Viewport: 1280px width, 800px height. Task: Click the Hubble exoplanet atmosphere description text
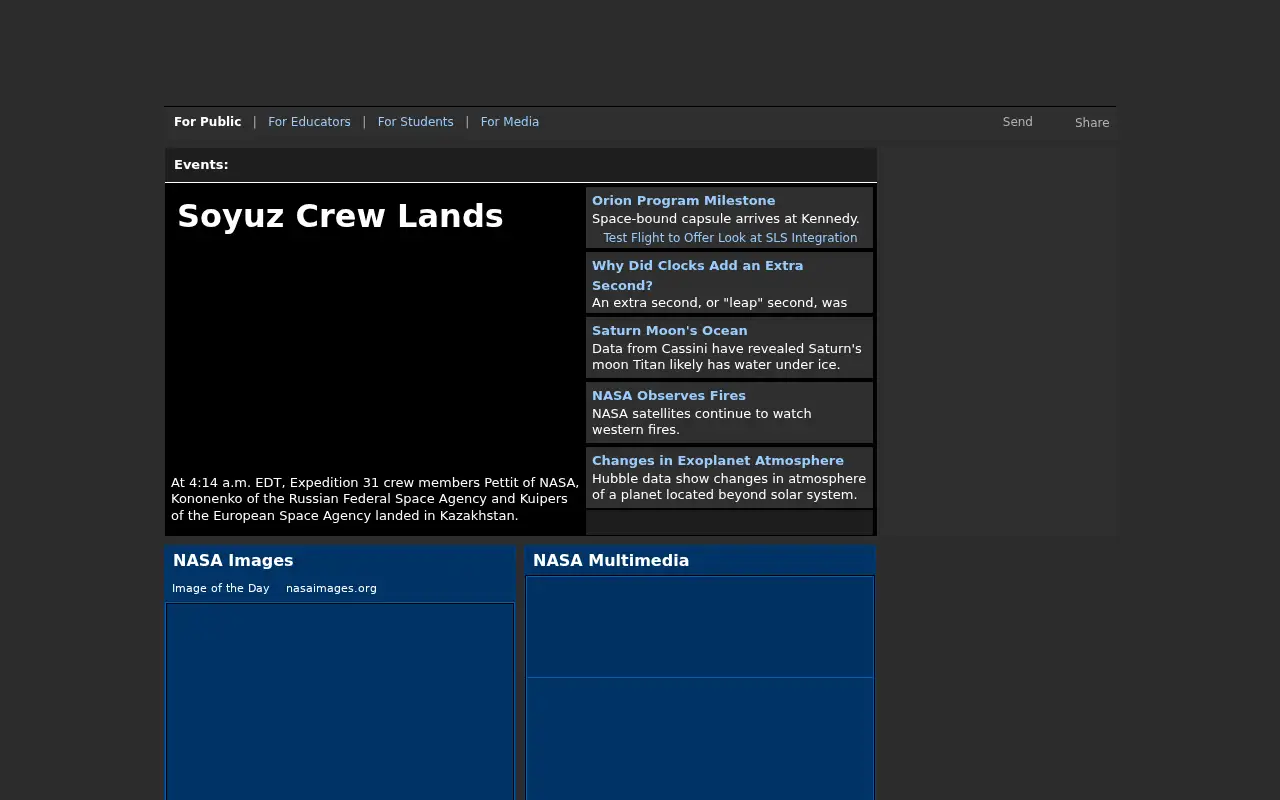[729, 487]
